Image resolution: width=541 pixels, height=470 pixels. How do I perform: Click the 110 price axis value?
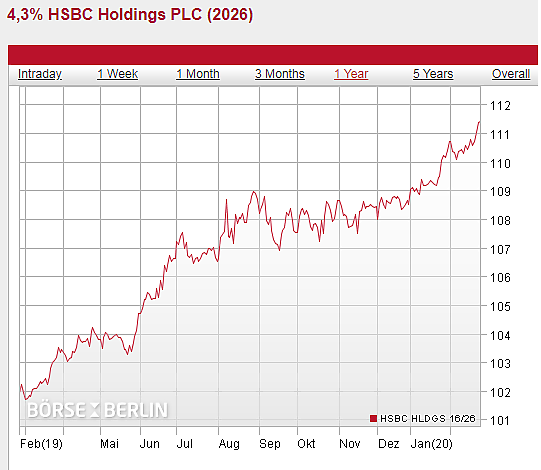coord(500,163)
